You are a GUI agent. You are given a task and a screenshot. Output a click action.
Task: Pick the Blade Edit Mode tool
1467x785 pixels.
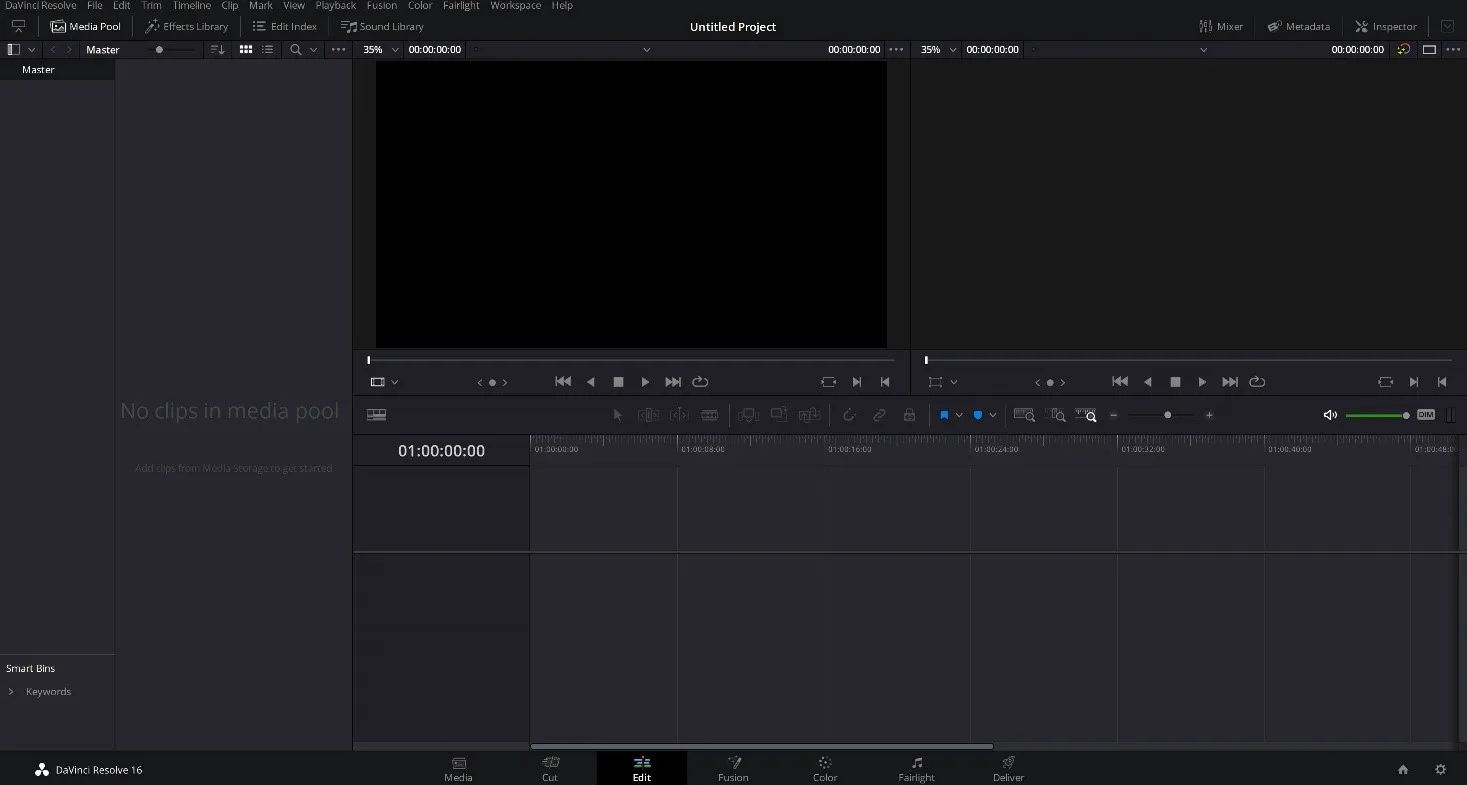[x=710, y=415]
